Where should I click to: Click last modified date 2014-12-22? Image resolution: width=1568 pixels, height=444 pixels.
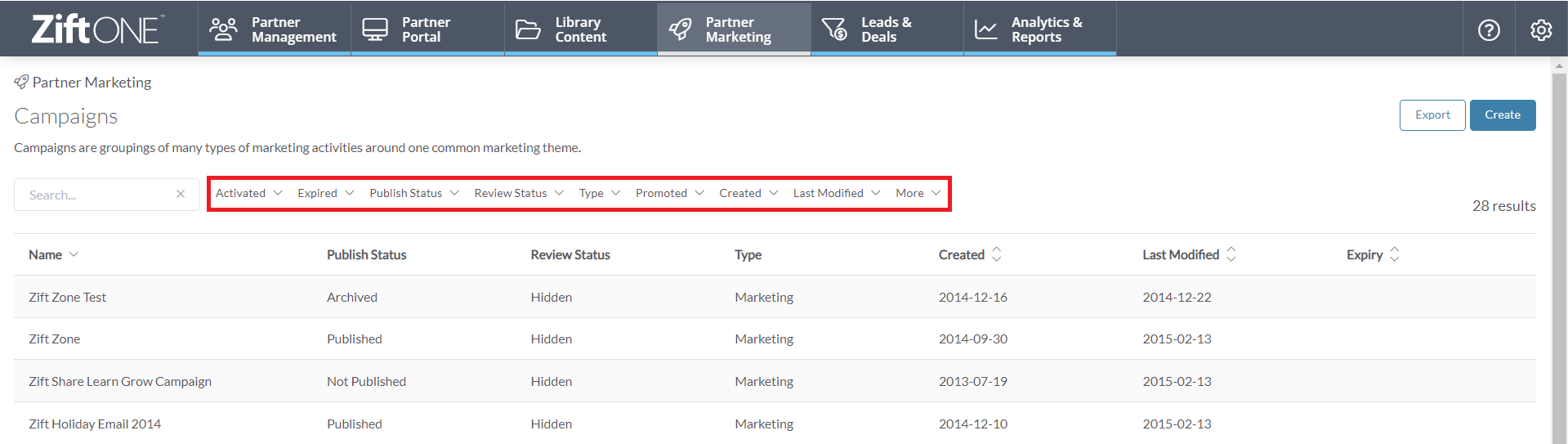[x=1177, y=297]
